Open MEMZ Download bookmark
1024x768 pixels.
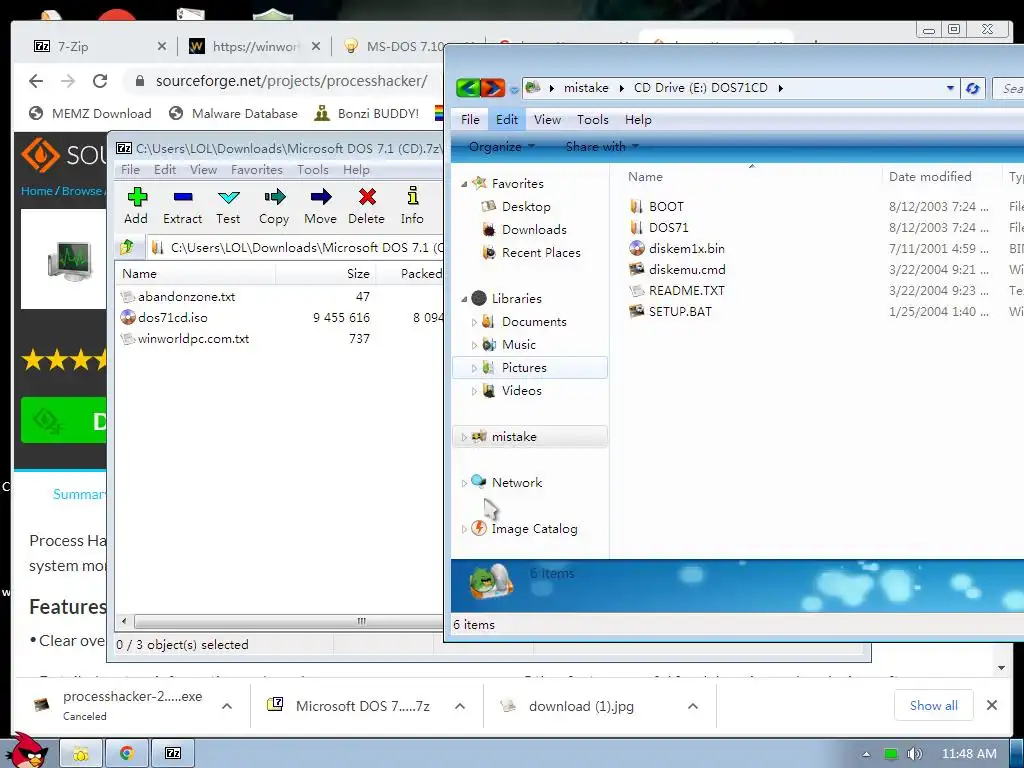pyautogui.click(x=90, y=114)
